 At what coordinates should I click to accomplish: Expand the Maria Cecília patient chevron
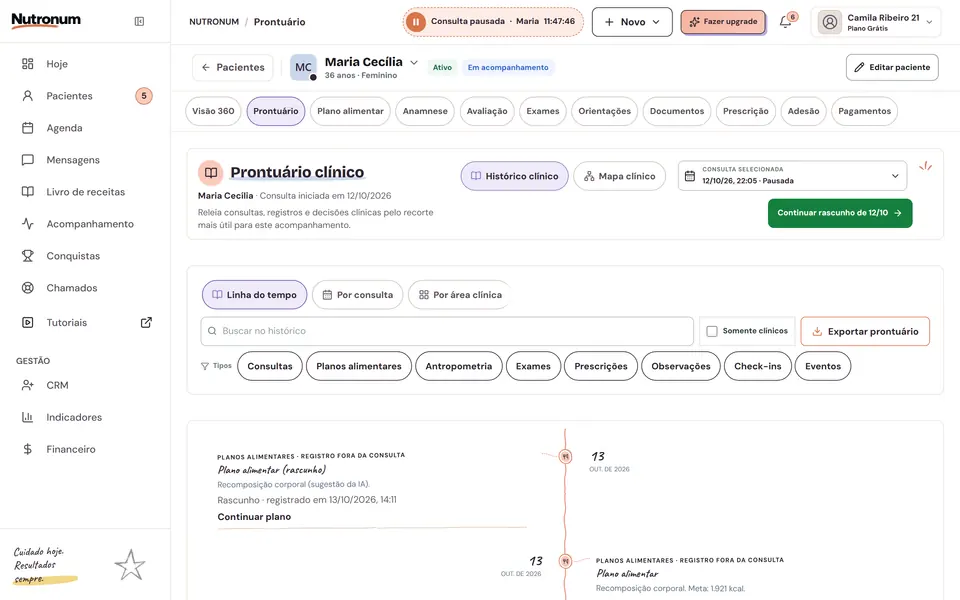click(414, 62)
